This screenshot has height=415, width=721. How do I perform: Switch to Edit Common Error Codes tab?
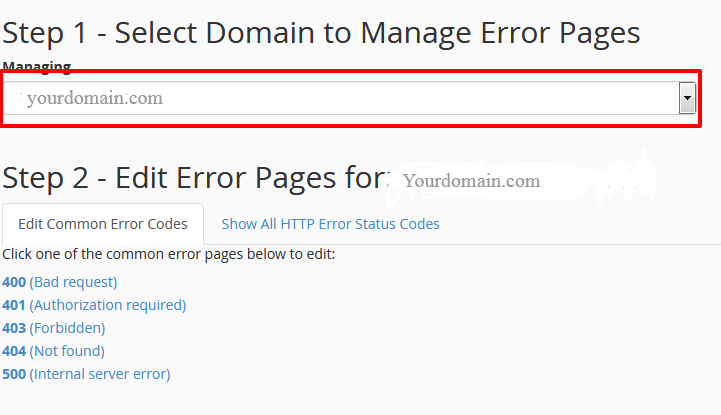[103, 224]
